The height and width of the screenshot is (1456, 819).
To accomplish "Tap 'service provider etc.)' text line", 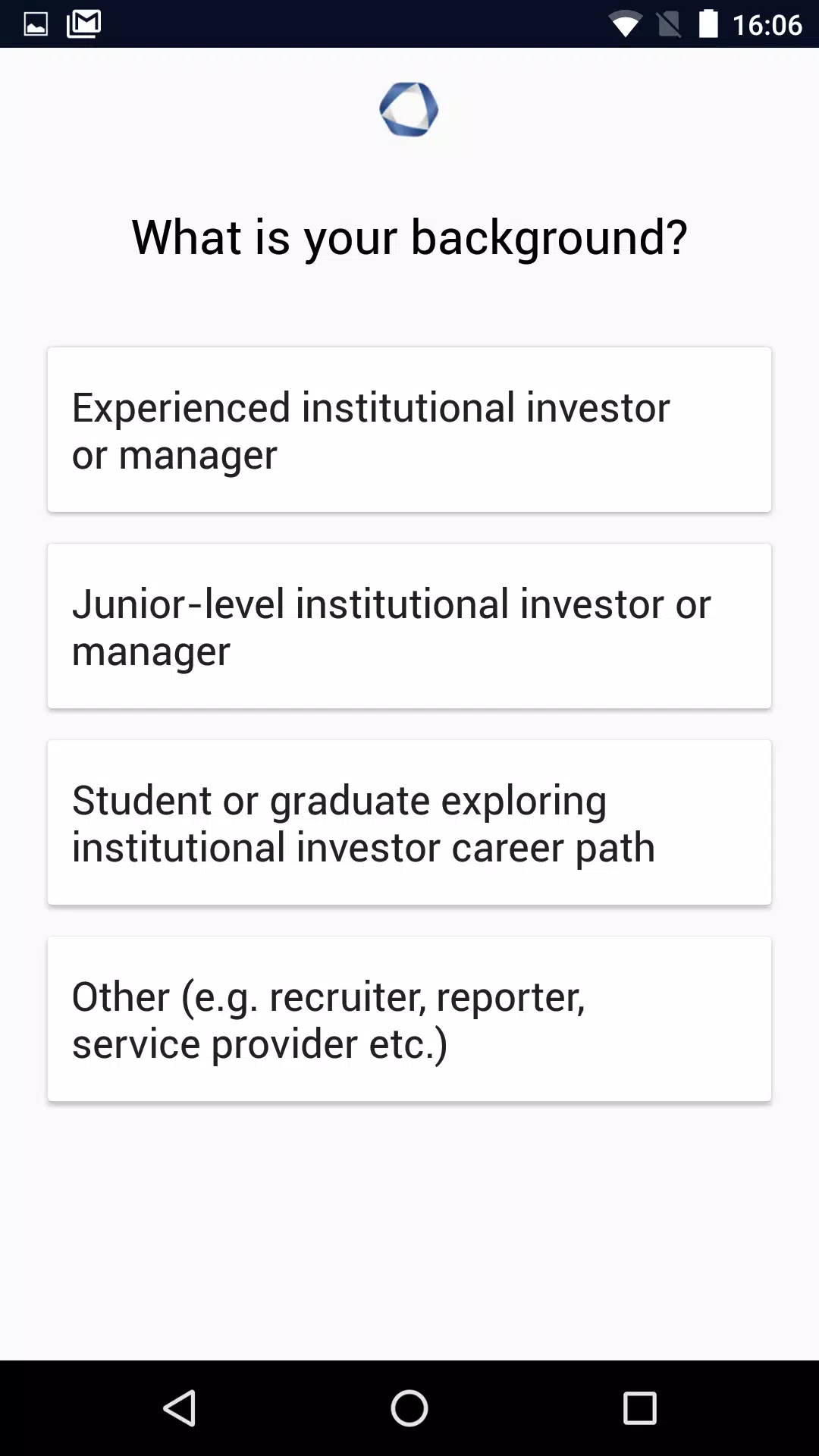I will click(x=260, y=1043).
